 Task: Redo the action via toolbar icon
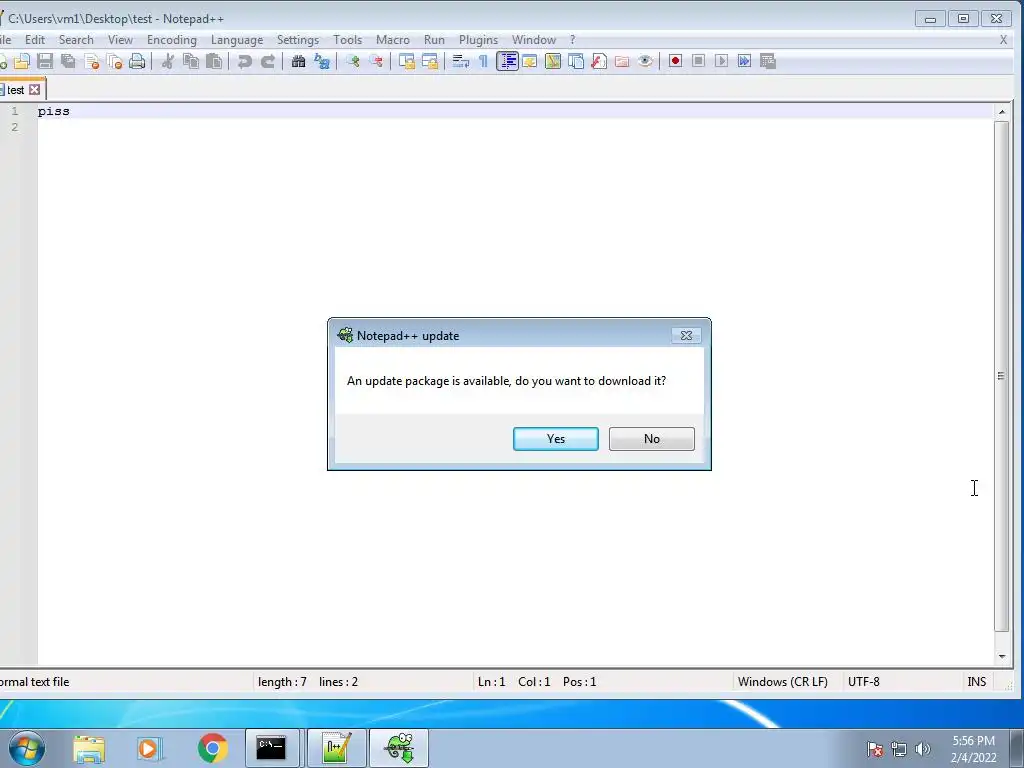click(268, 61)
